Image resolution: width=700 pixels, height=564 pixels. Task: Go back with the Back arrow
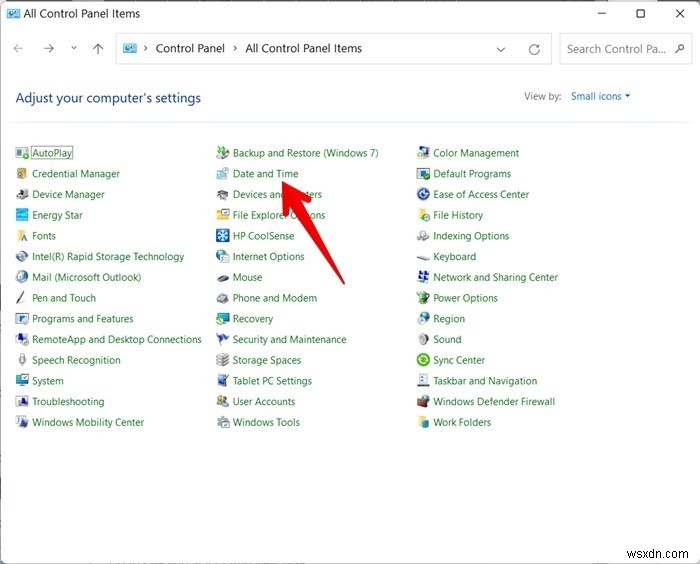point(18,48)
